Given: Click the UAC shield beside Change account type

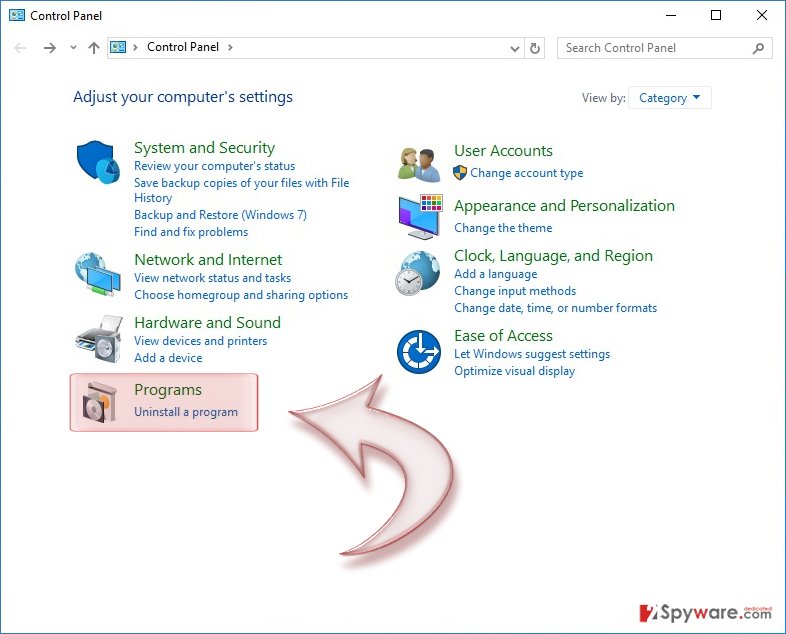Looking at the screenshot, I should click(x=460, y=173).
